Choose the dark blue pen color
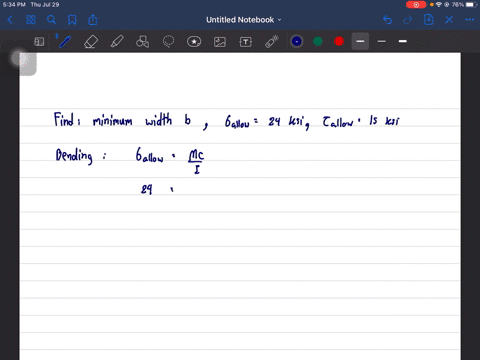The width and height of the screenshot is (480, 360). (297, 41)
